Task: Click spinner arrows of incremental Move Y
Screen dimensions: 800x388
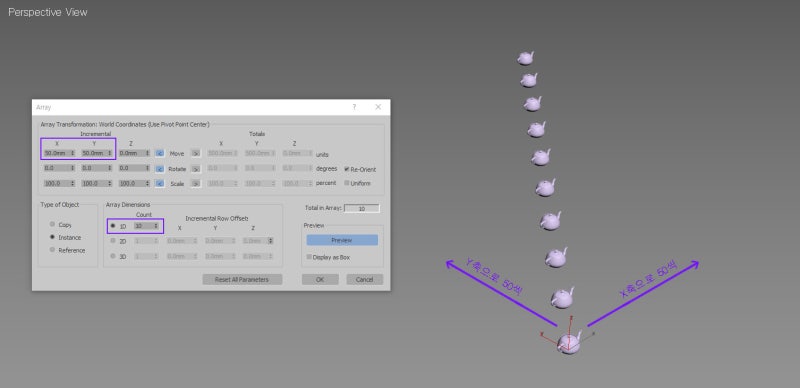Action: 110,153
